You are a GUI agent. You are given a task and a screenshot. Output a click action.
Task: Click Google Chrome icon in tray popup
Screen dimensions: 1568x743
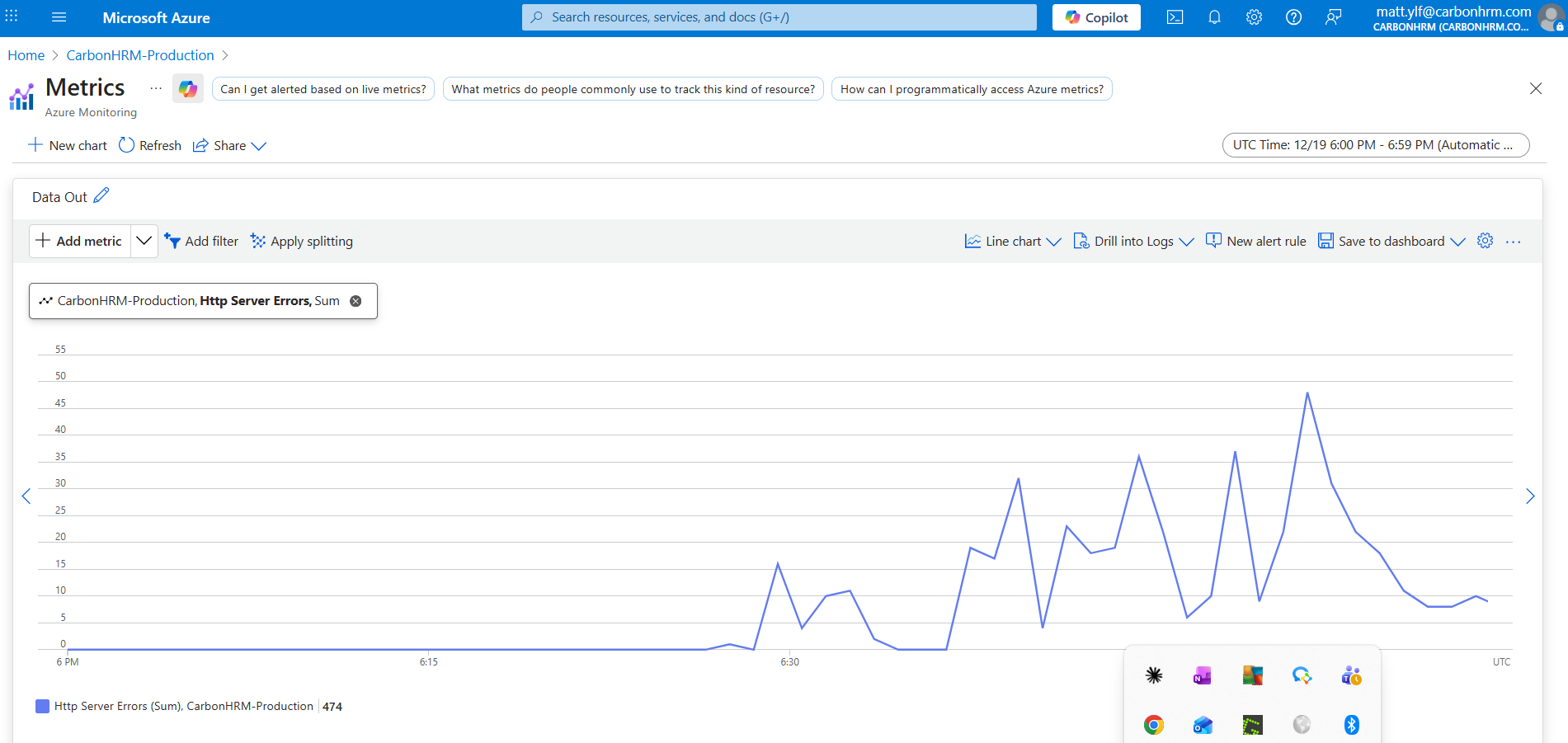pos(1153,725)
